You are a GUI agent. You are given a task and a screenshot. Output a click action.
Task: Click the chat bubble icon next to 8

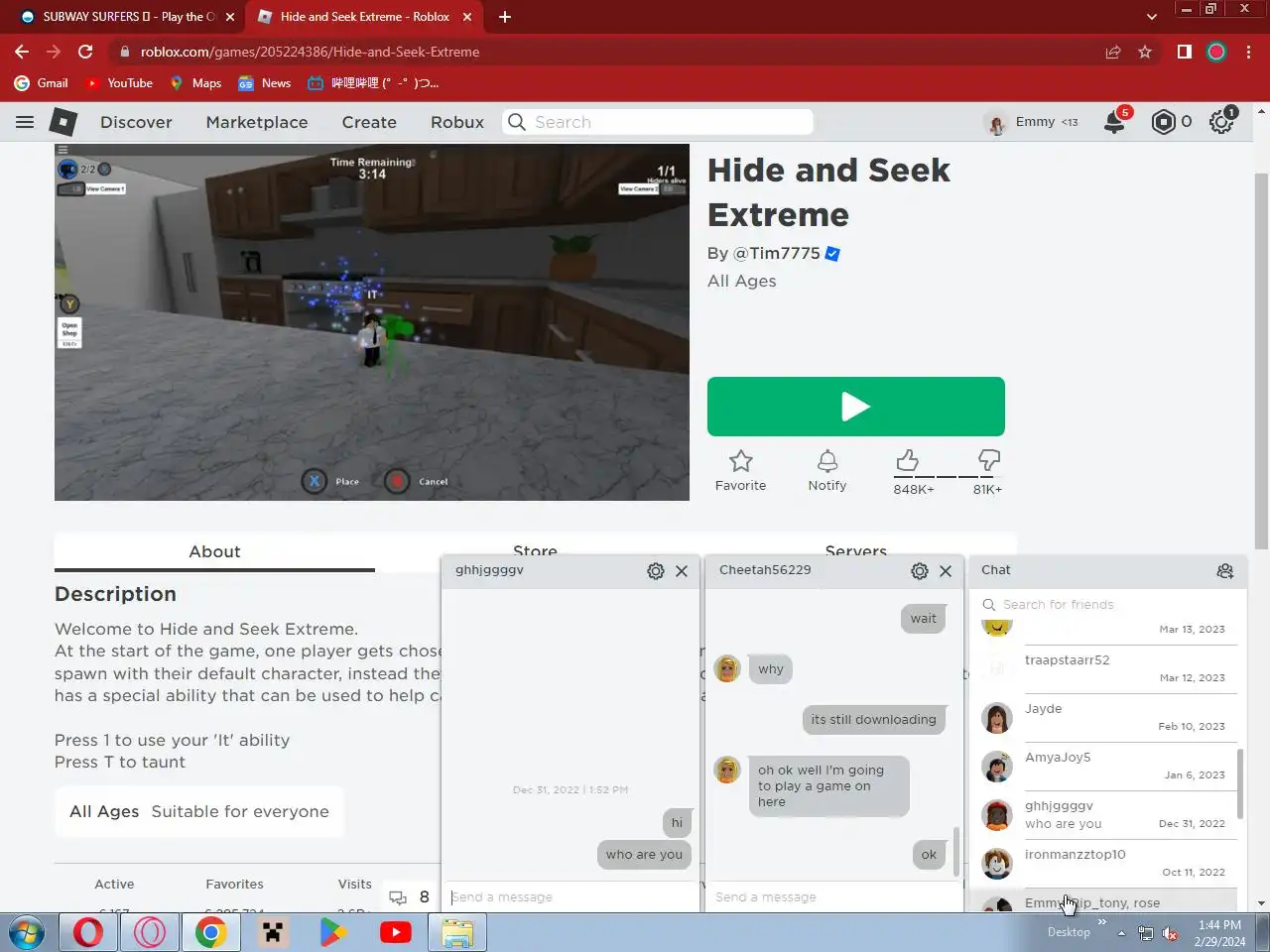[x=398, y=897]
